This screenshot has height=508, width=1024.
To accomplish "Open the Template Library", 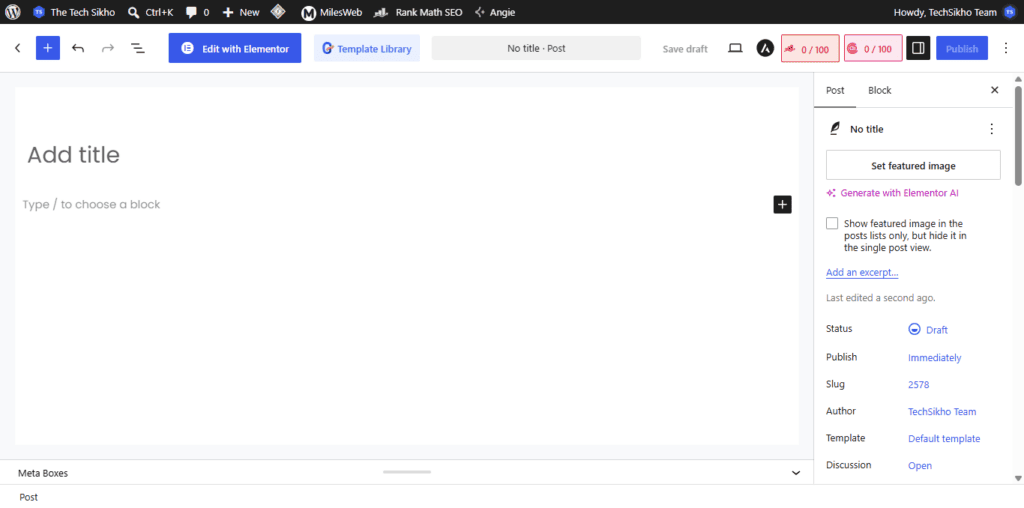I will [366, 48].
